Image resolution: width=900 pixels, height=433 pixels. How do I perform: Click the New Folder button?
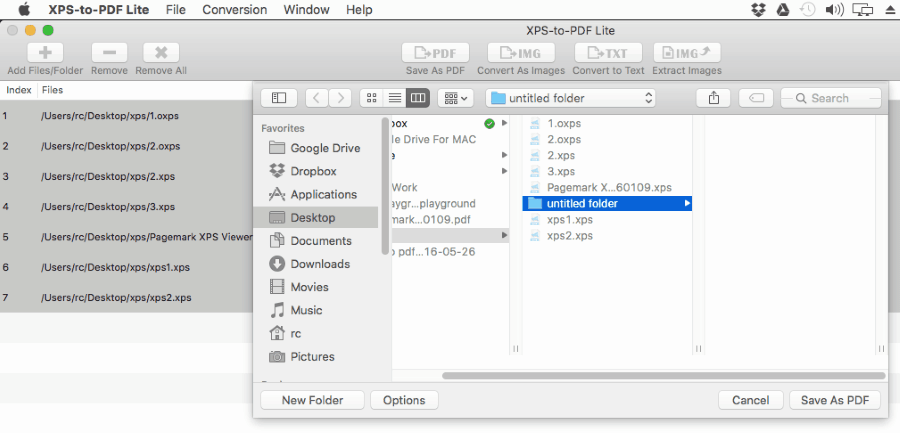tap(312, 400)
